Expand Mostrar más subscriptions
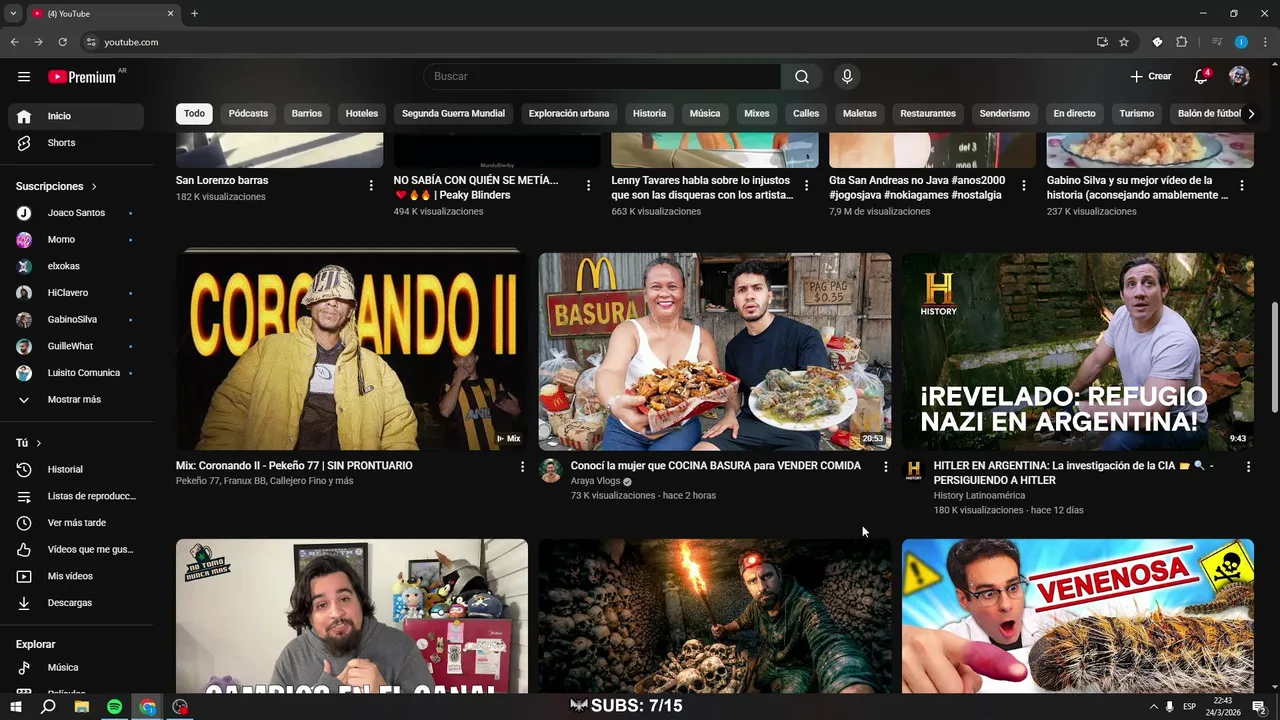This screenshot has width=1280, height=720. (x=76, y=400)
